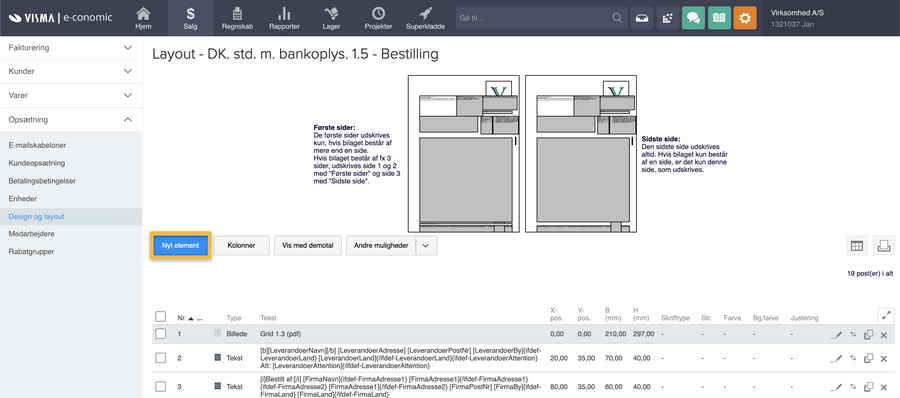This screenshot has height=398, width=900.
Task: Open Medarbejdere in sidebar
Action: [x=32, y=234]
